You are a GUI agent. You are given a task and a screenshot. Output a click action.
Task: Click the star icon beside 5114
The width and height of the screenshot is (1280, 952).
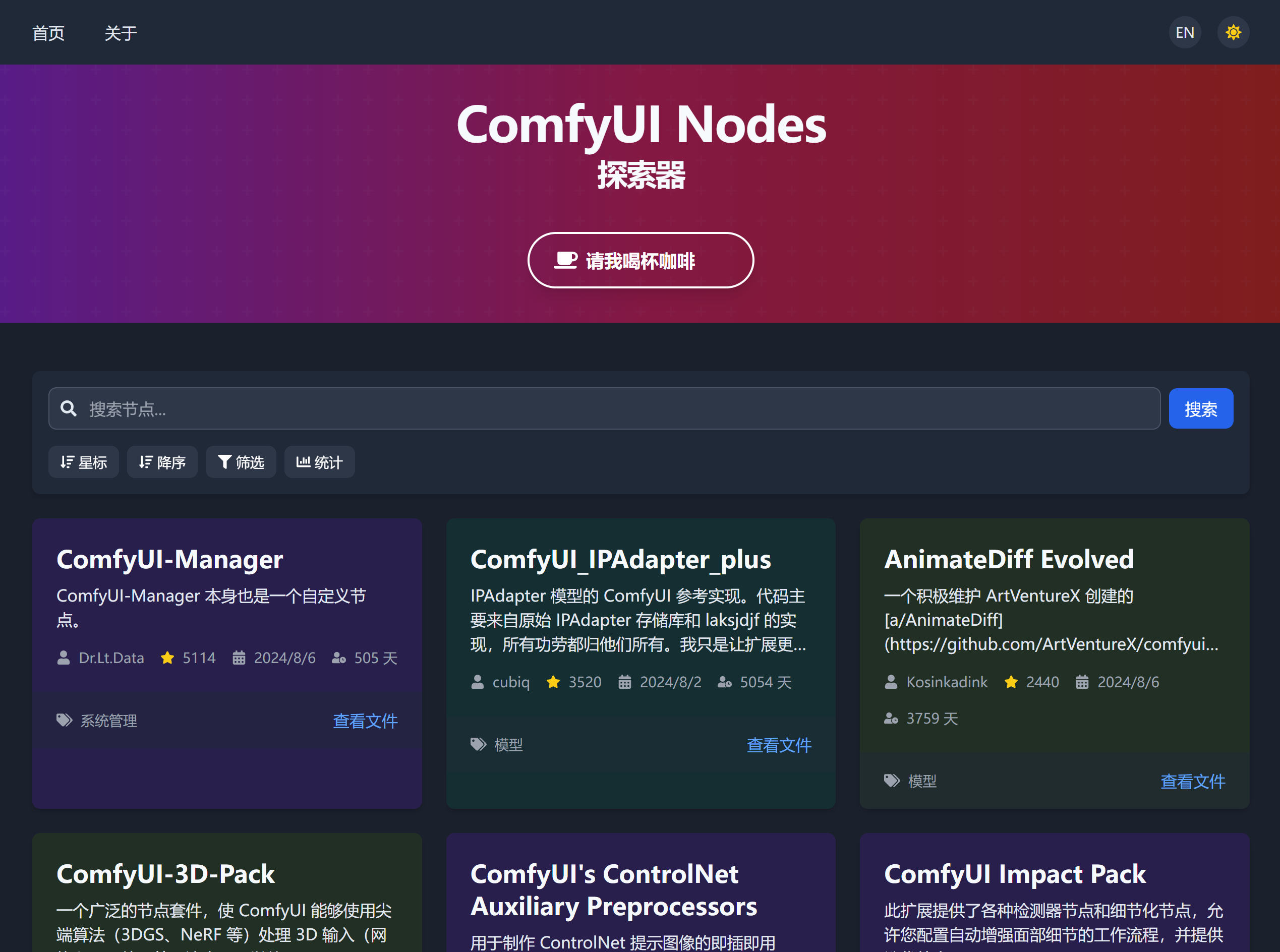pyautogui.click(x=167, y=658)
